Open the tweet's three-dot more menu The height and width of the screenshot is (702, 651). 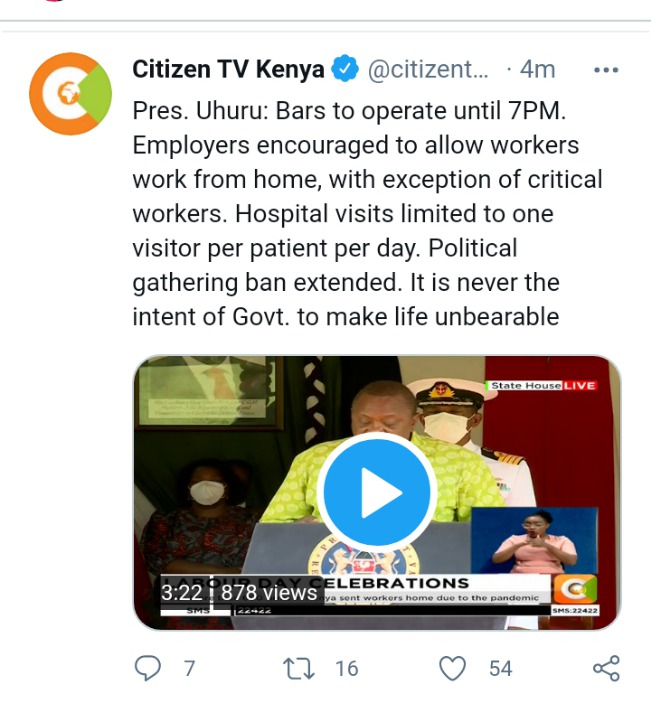tap(606, 70)
